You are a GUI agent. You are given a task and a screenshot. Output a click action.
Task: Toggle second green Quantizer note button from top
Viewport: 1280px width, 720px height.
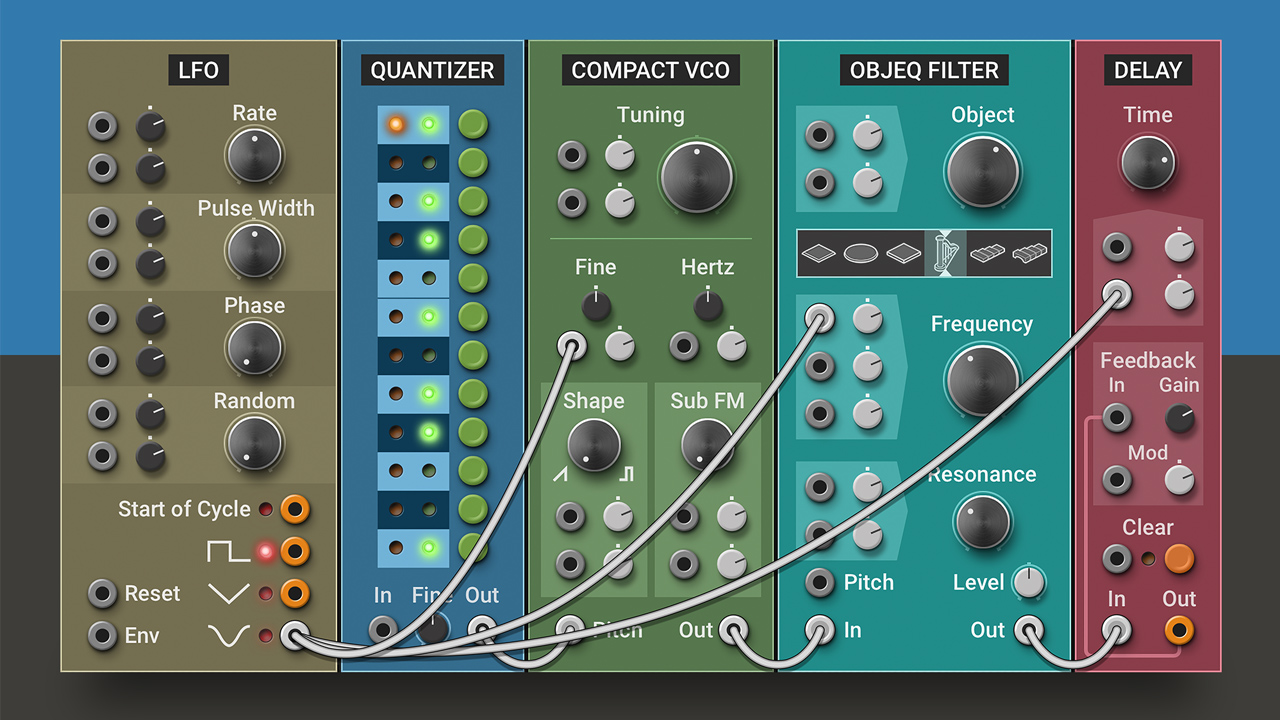tap(473, 163)
